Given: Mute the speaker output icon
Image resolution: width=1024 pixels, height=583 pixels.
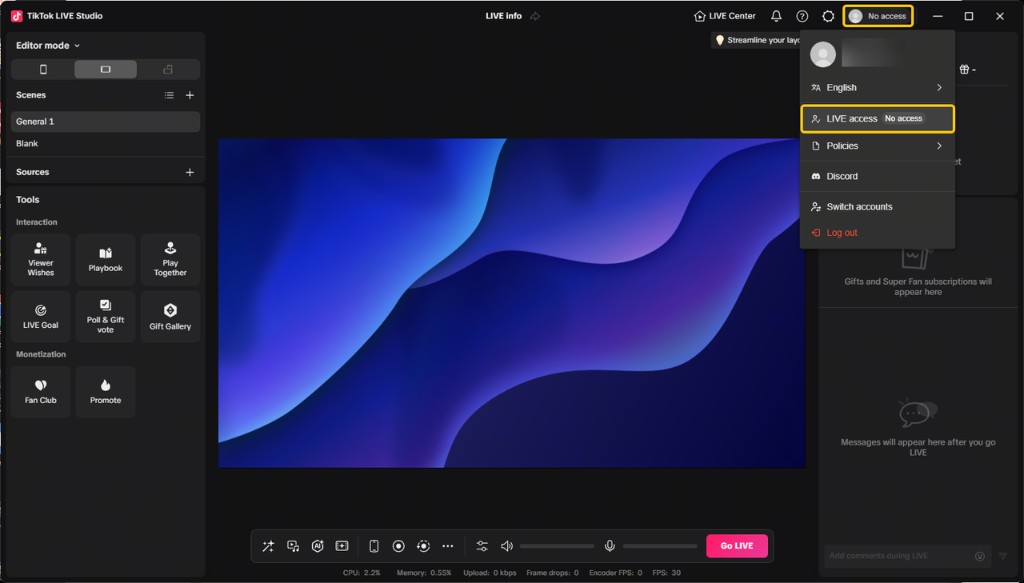Looking at the screenshot, I should 507,545.
